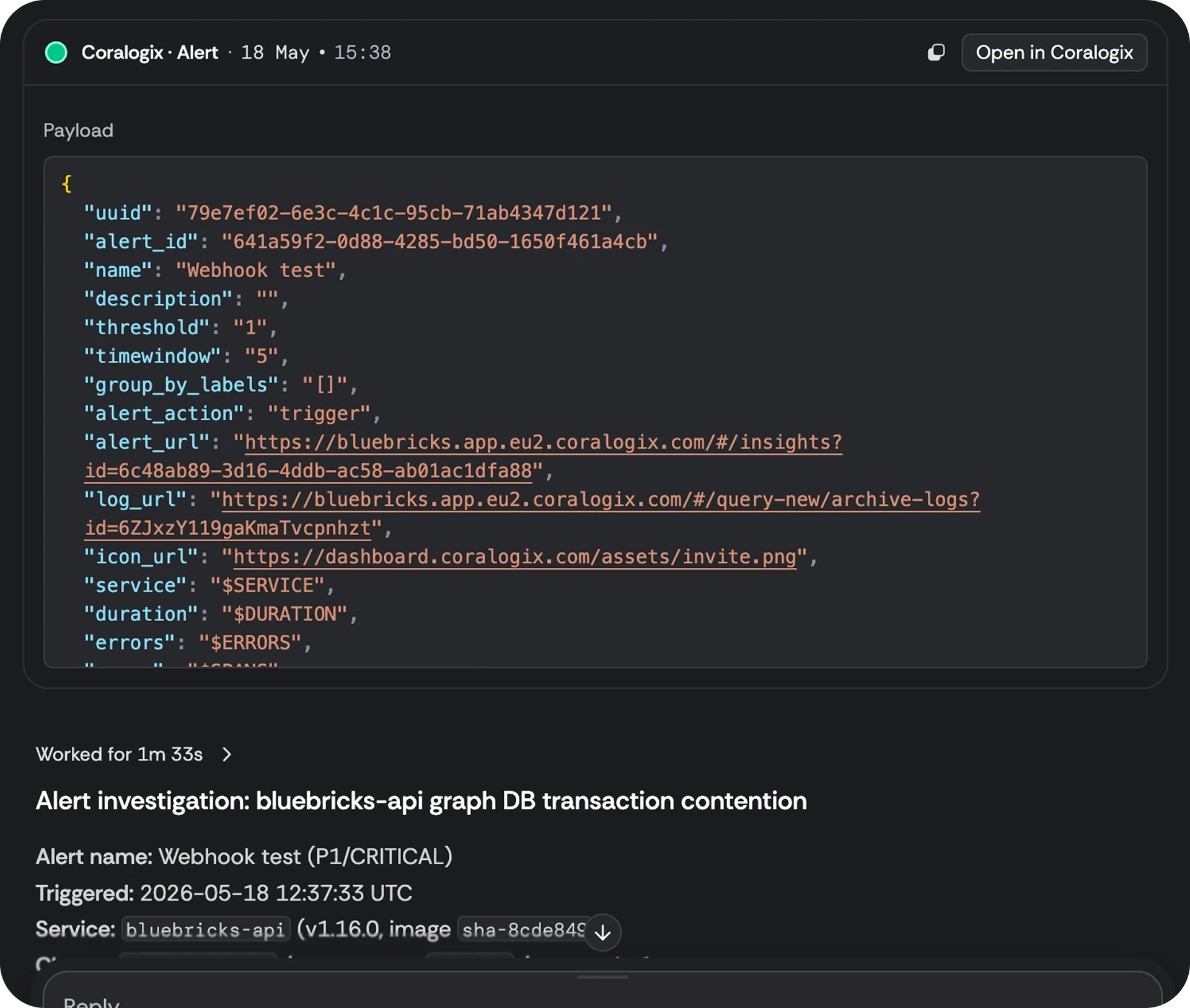Open the log_url archive-logs link
Viewport: 1190px width, 1008px height.
[x=532, y=514]
